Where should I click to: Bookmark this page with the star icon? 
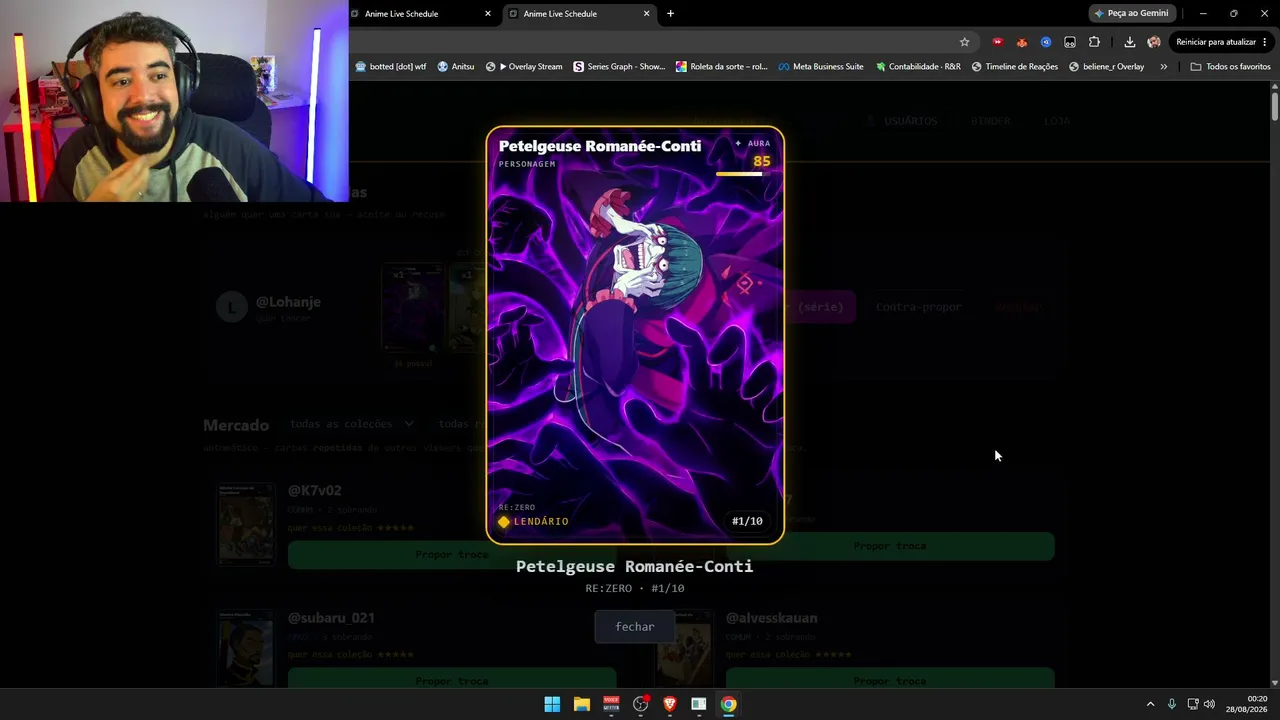click(964, 42)
